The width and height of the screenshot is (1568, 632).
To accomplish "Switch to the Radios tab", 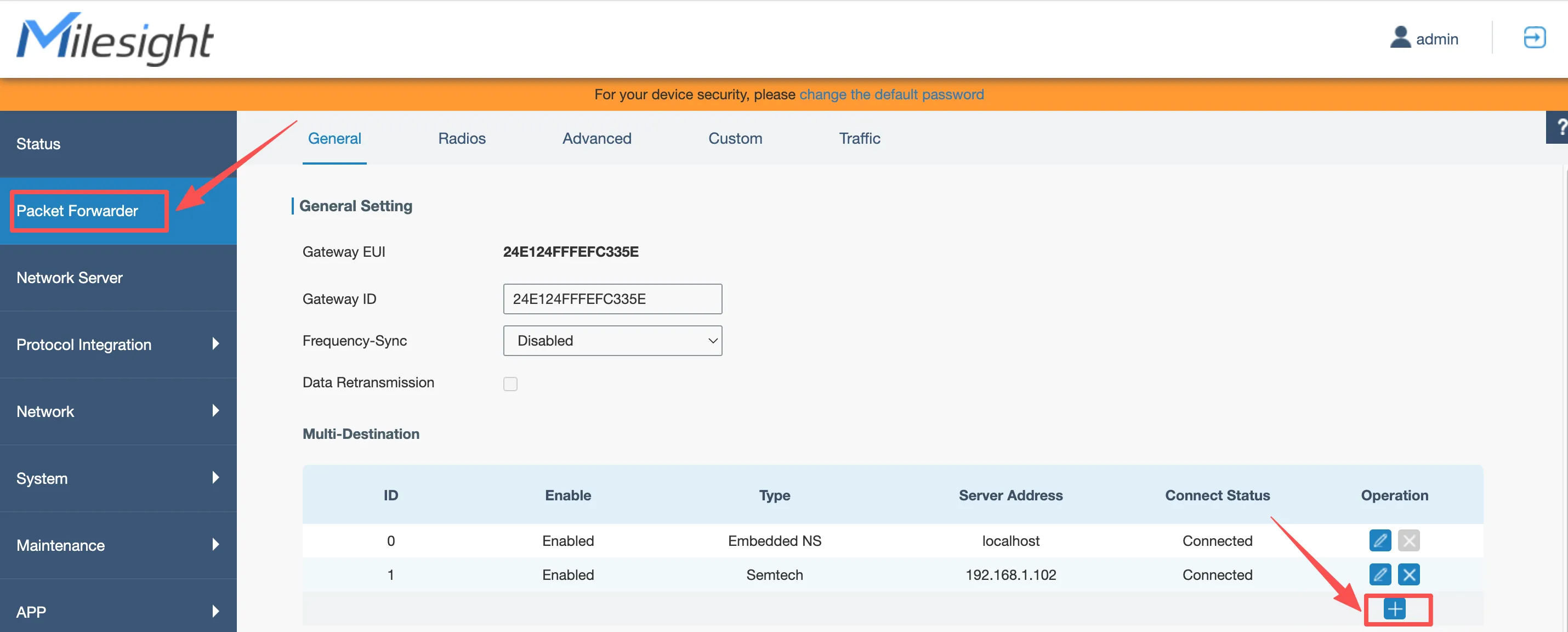I will click(462, 139).
